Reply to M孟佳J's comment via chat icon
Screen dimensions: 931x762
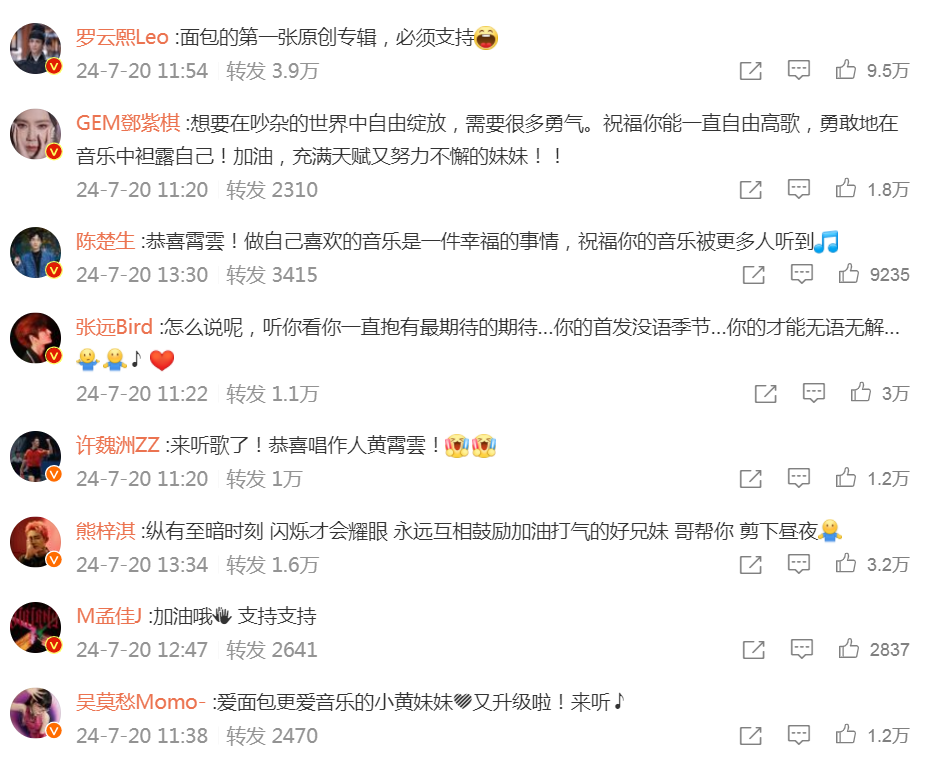click(x=802, y=649)
